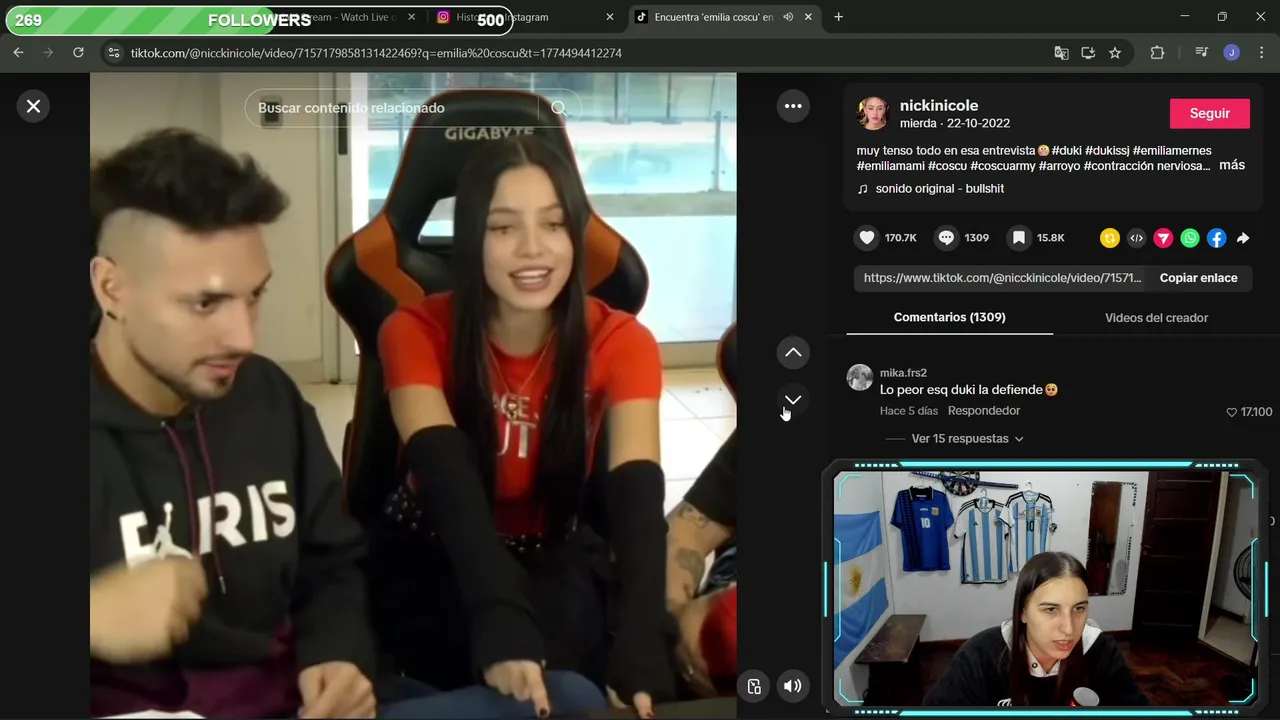Open the mika.frs2 username

(x=903, y=372)
